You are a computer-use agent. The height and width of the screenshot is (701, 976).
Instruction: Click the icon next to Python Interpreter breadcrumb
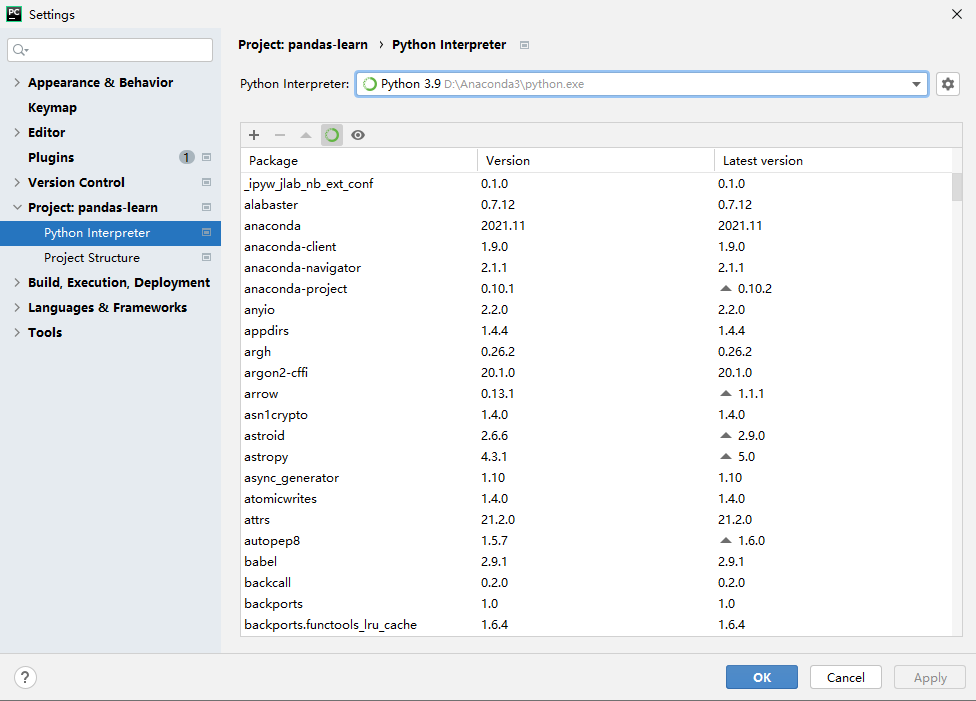pyautogui.click(x=525, y=45)
